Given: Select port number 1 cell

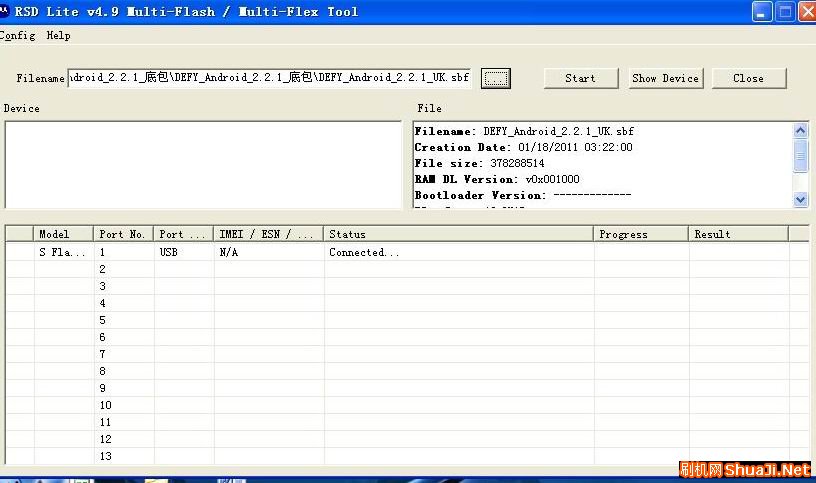Looking at the screenshot, I should tap(124, 252).
